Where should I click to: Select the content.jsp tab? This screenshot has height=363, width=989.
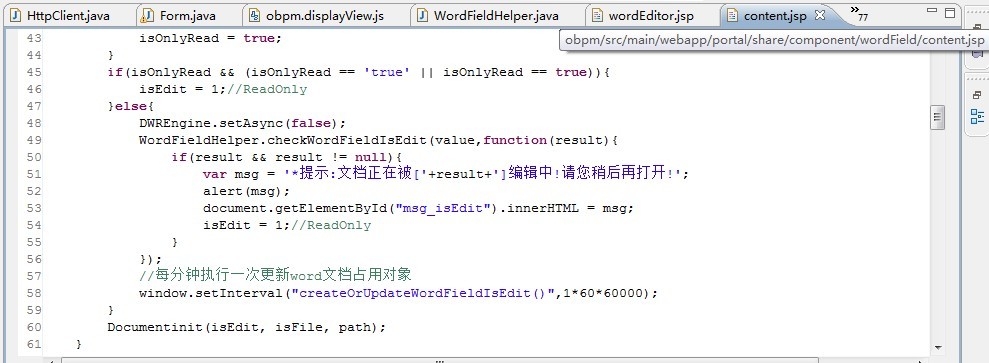point(775,16)
